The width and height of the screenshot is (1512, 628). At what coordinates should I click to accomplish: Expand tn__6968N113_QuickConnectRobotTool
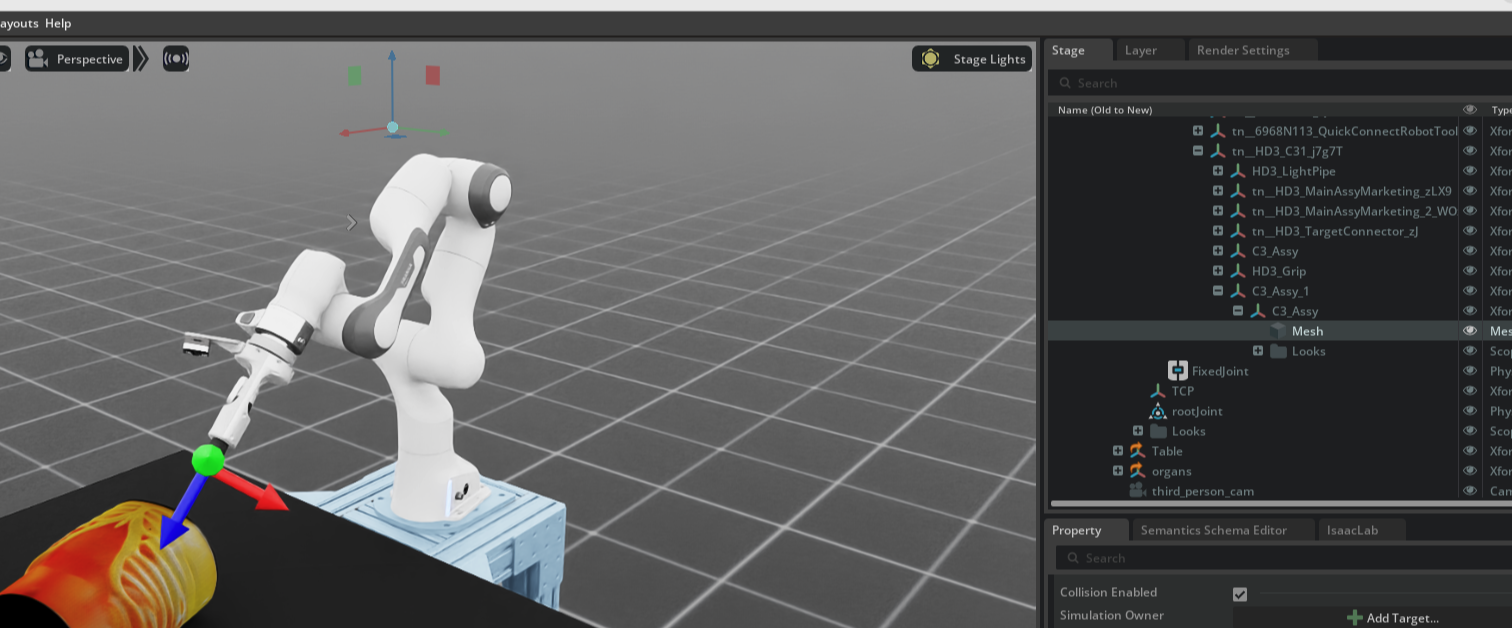pos(1198,131)
